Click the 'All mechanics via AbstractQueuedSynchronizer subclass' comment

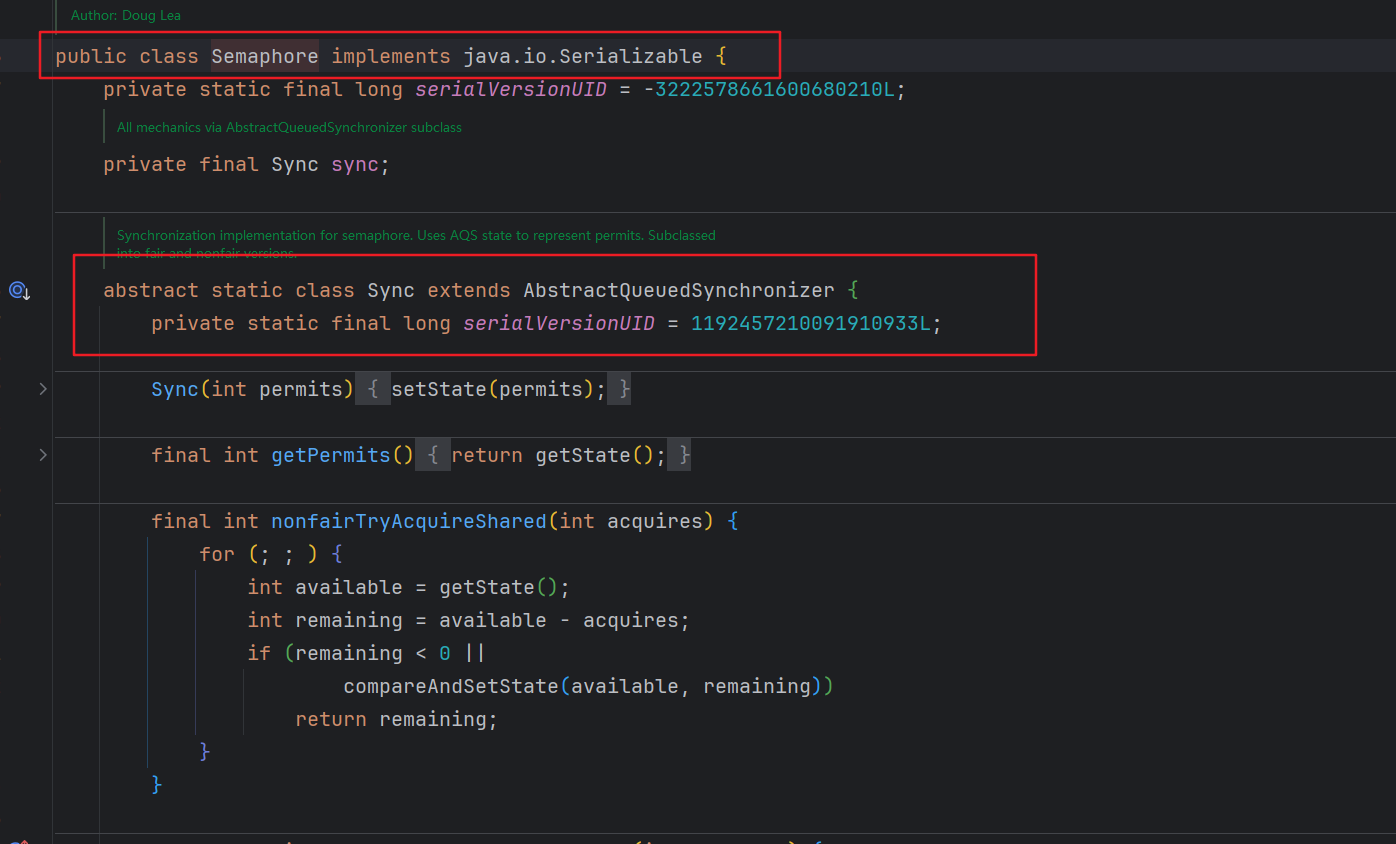click(289, 127)
